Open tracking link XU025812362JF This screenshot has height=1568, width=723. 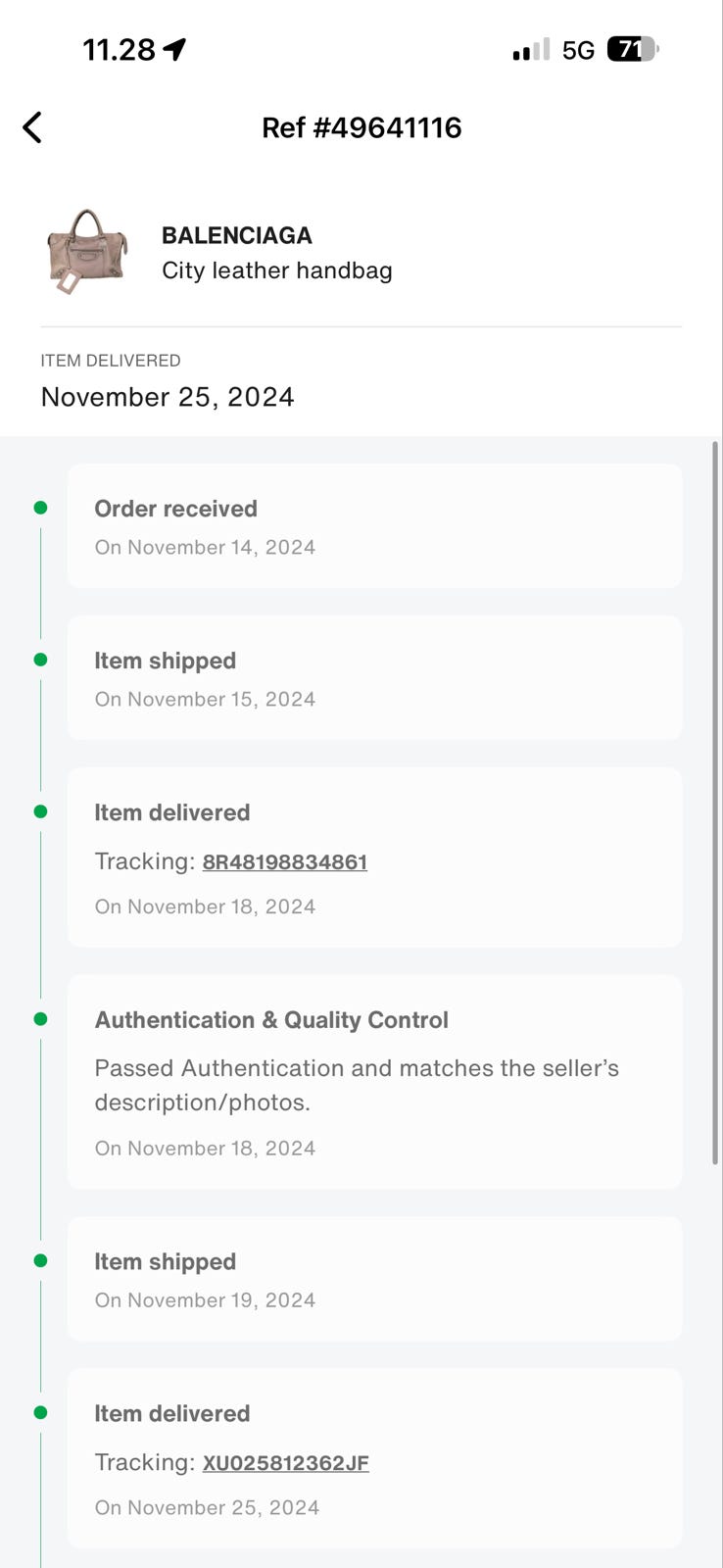[x=285, y=1463]
